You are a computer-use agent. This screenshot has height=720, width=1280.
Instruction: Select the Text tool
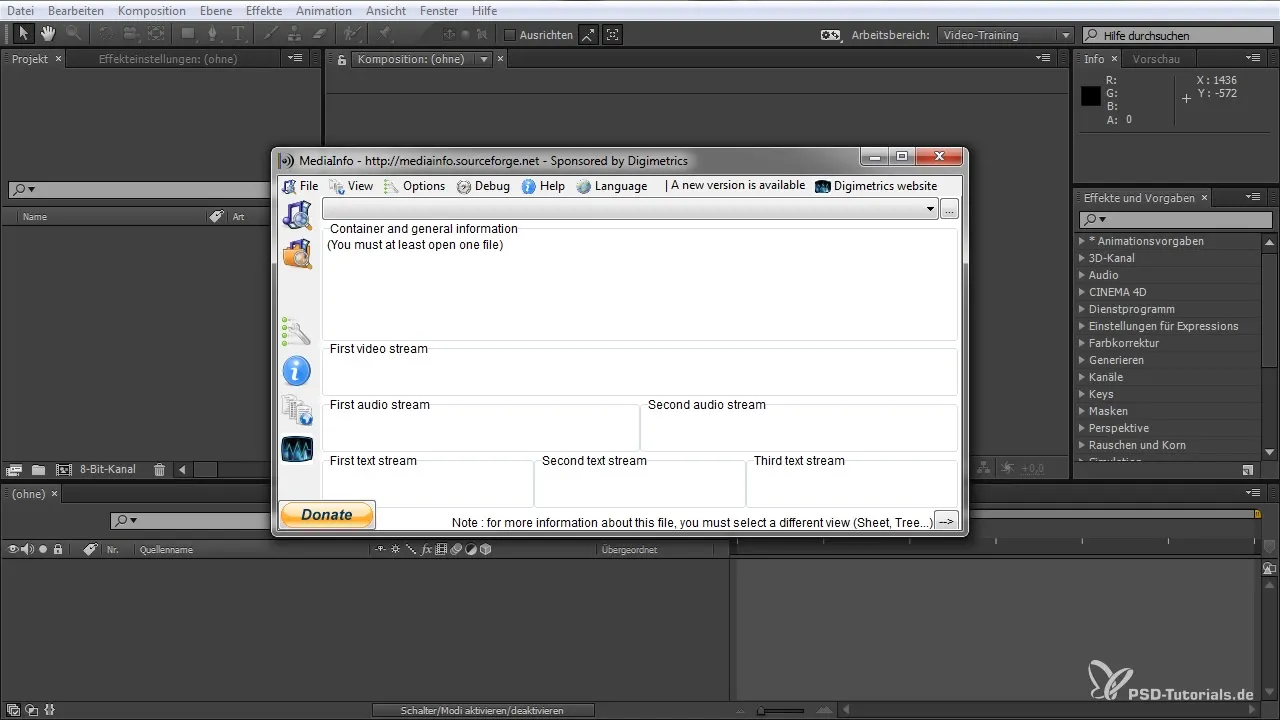(x=238, y=34)
